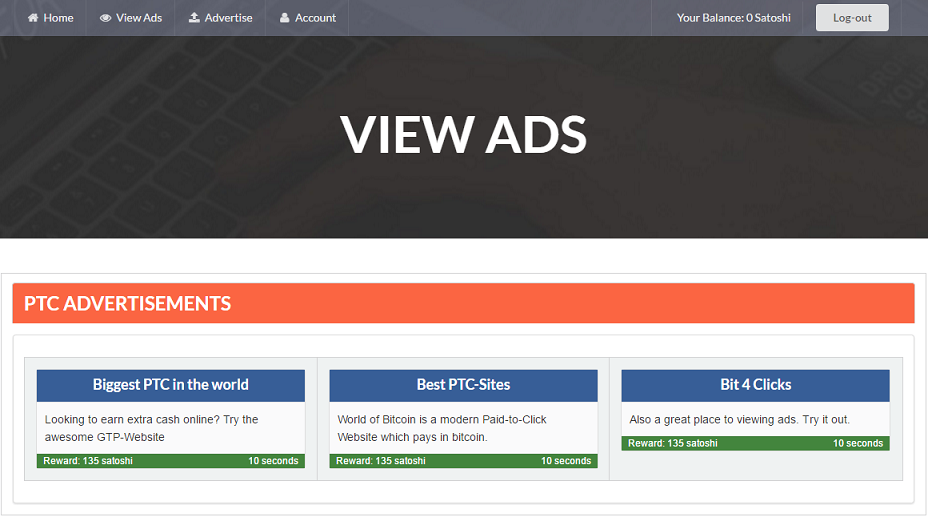Click the upload icon beside Advertise
This screenshot has height=525, width=928.
[194, 18]
